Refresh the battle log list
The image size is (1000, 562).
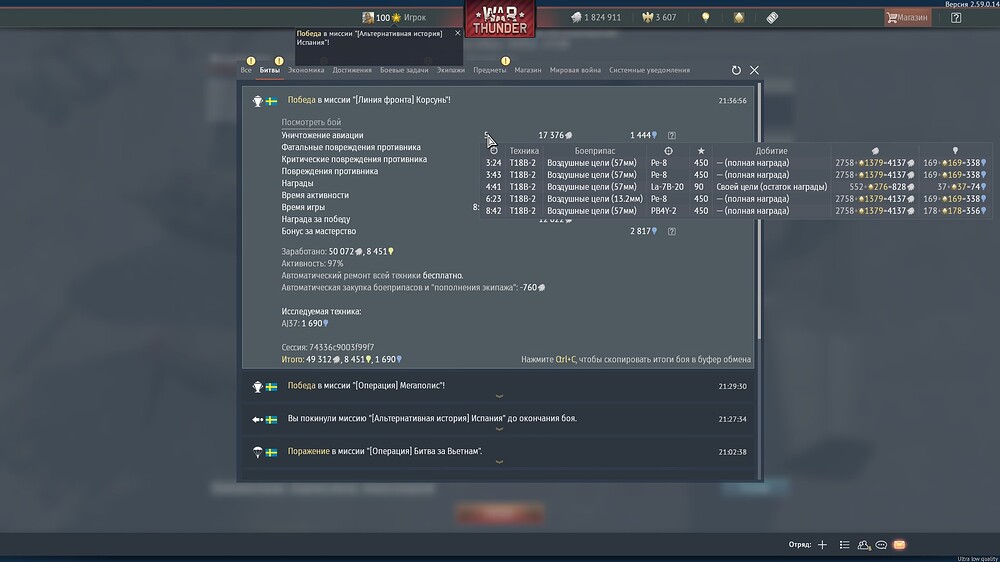tap(736, 70)
